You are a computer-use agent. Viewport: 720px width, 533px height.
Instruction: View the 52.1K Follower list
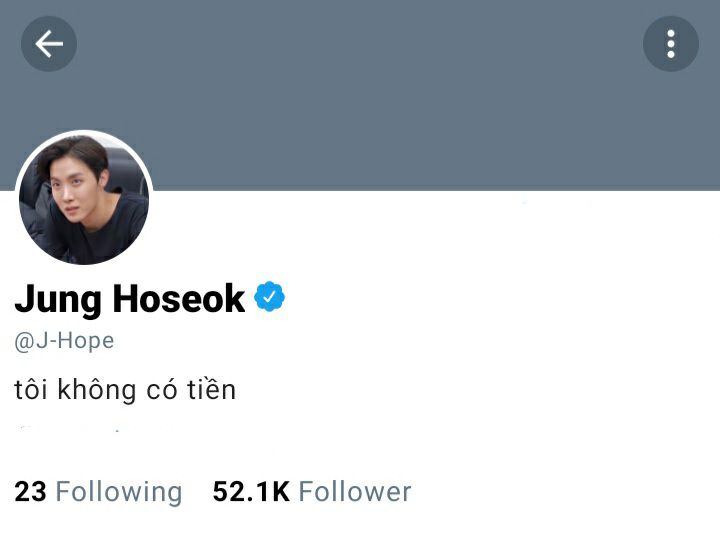(312, 492)
